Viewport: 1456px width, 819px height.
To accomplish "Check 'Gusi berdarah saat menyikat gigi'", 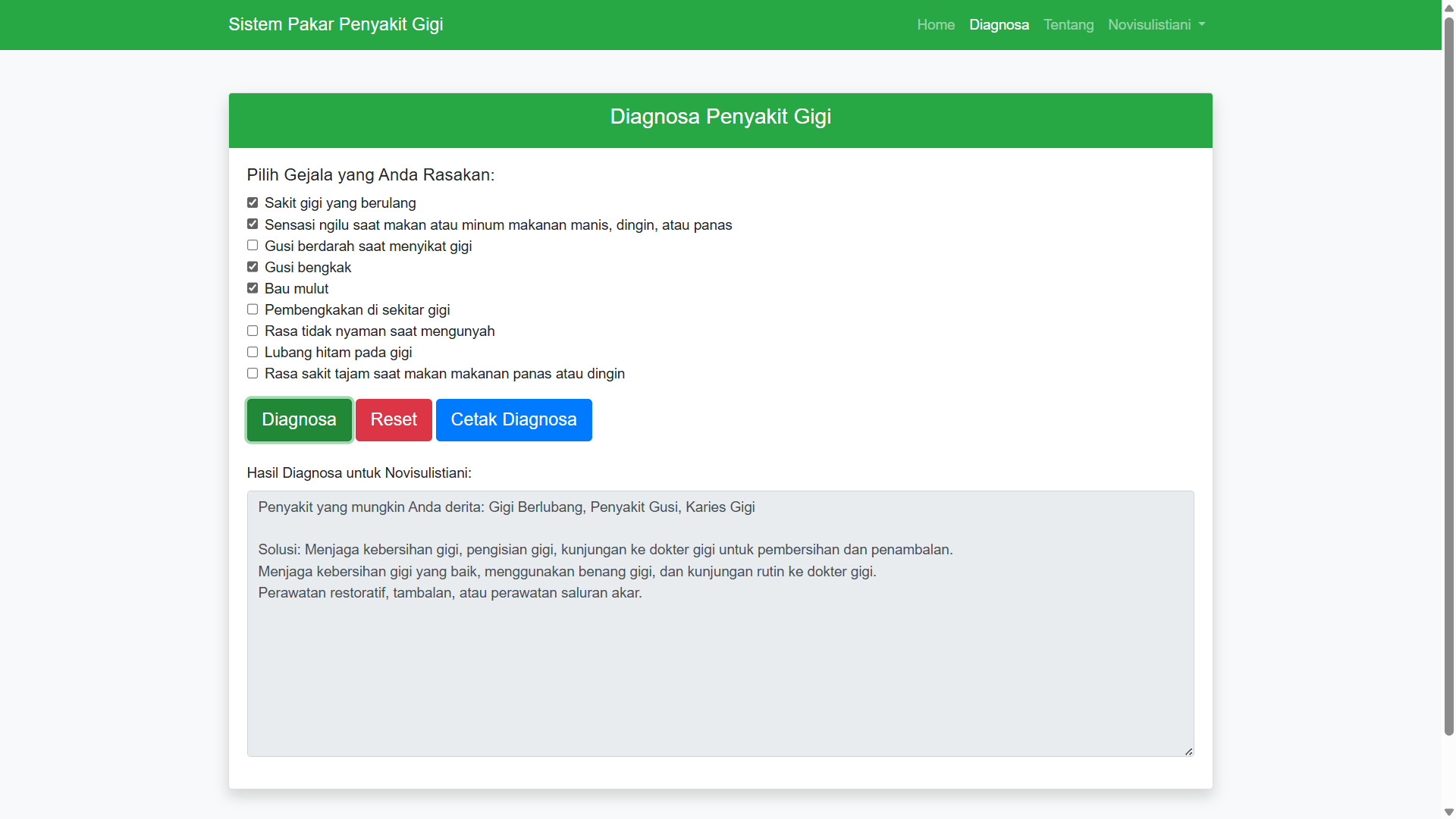I will pos(253,246).
